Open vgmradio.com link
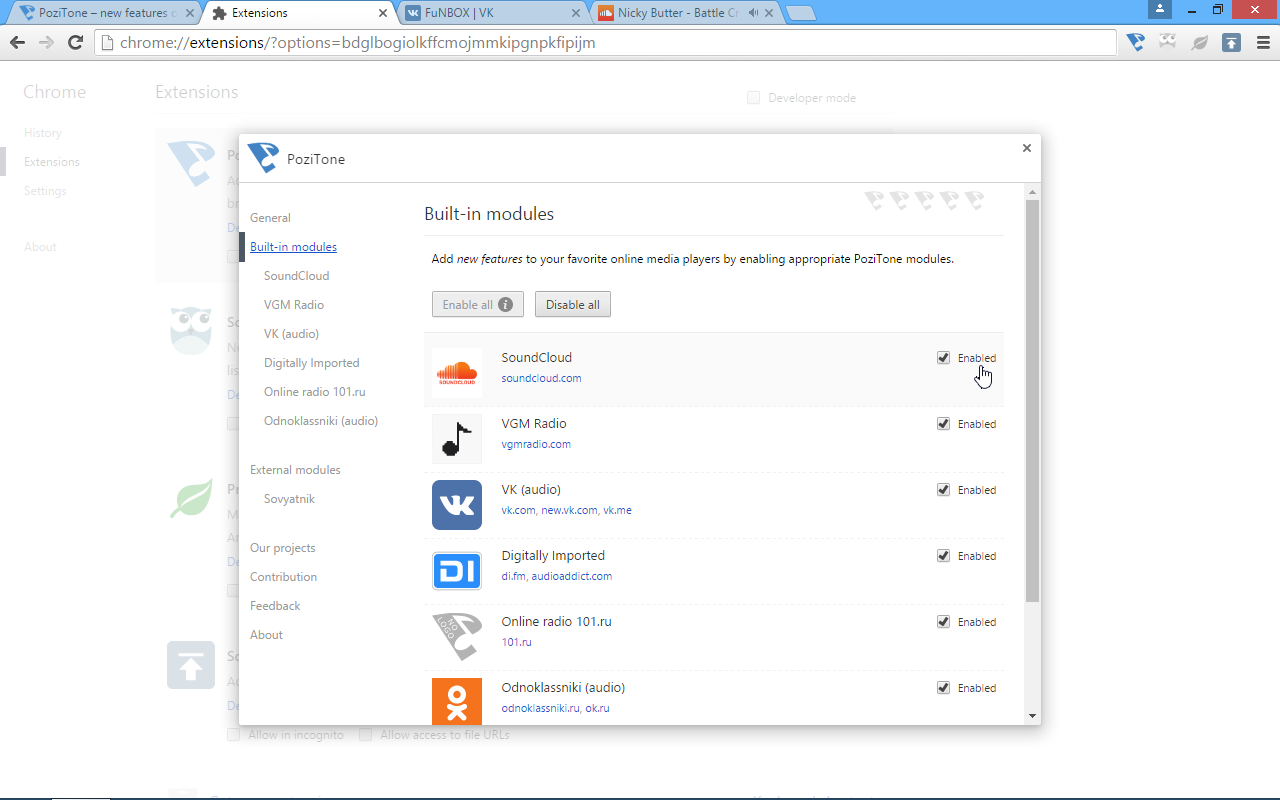Viewport: 1280px width, 800px height. point(536,444)
